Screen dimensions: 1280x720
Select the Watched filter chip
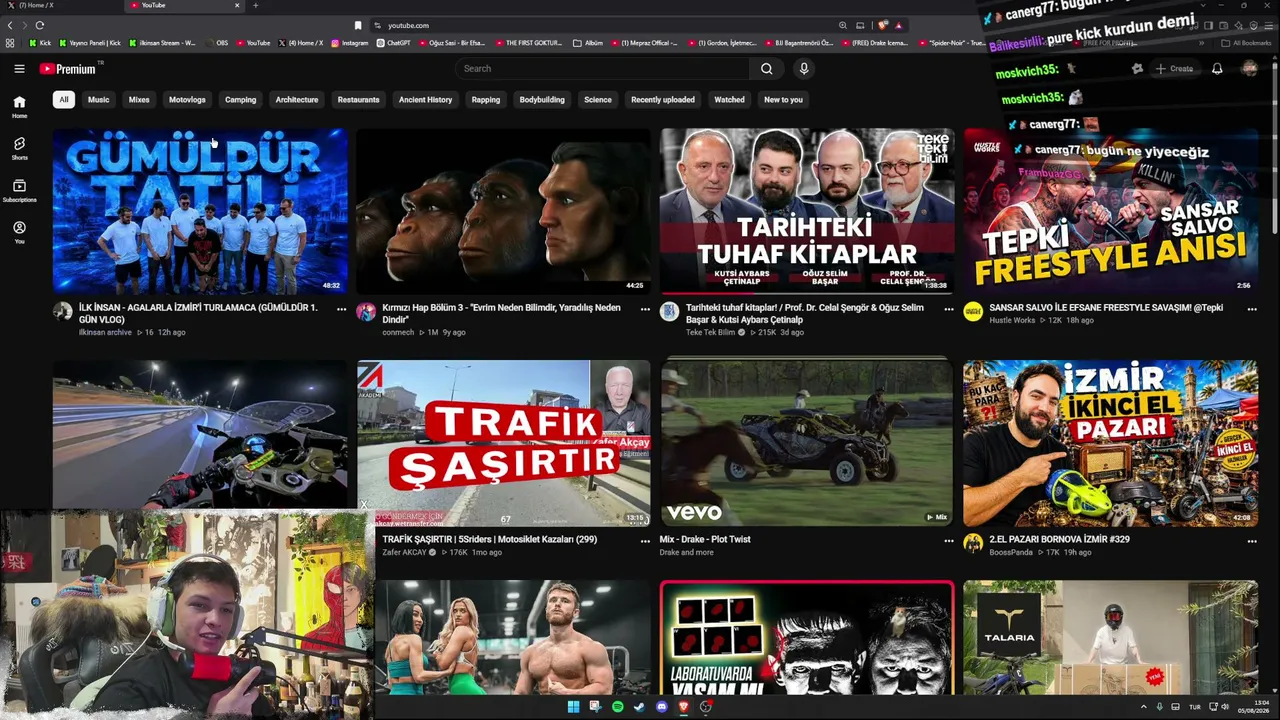[x=729, y=100]
